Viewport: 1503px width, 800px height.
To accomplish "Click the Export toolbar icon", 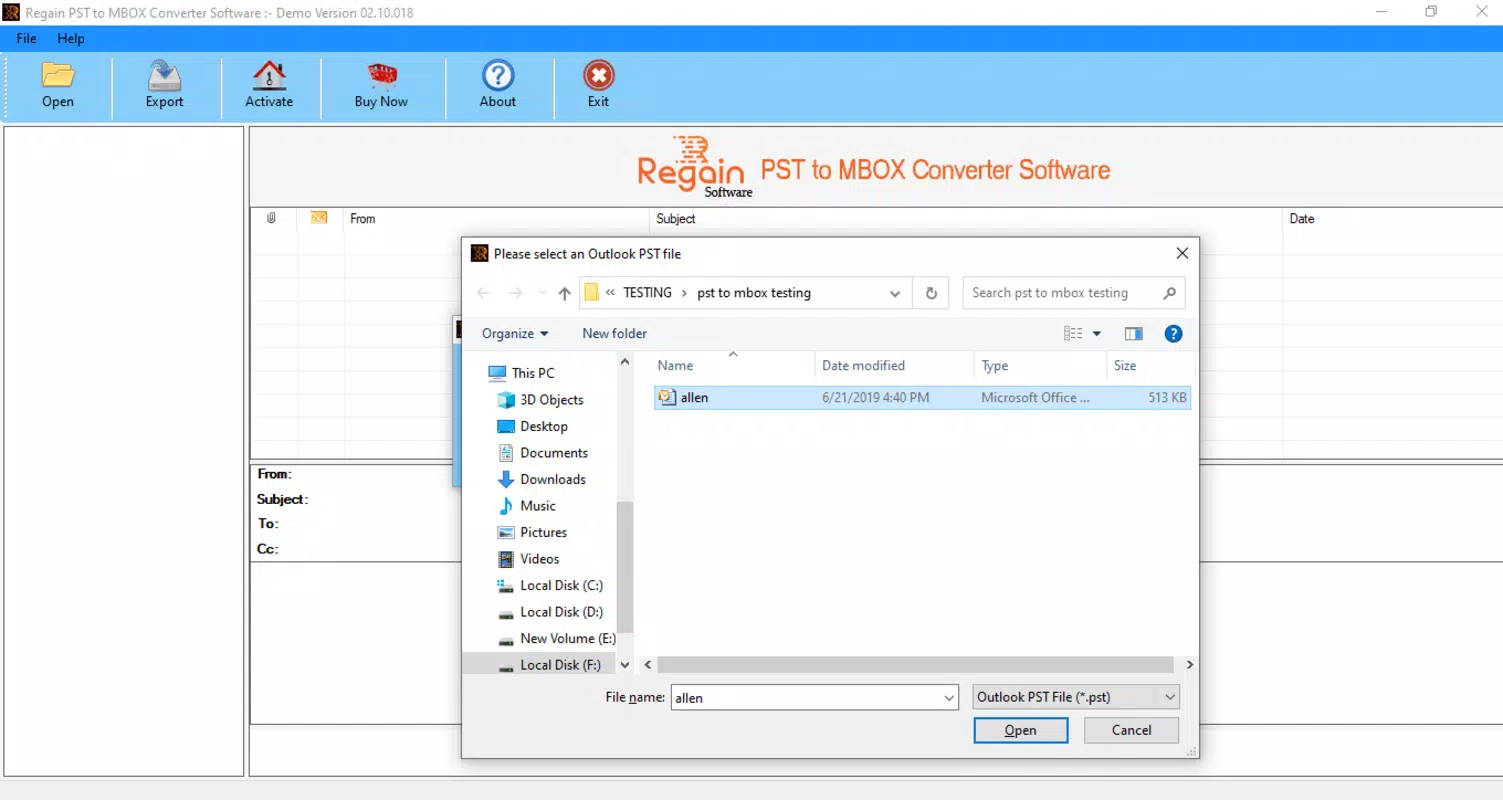I will (164, 84).
